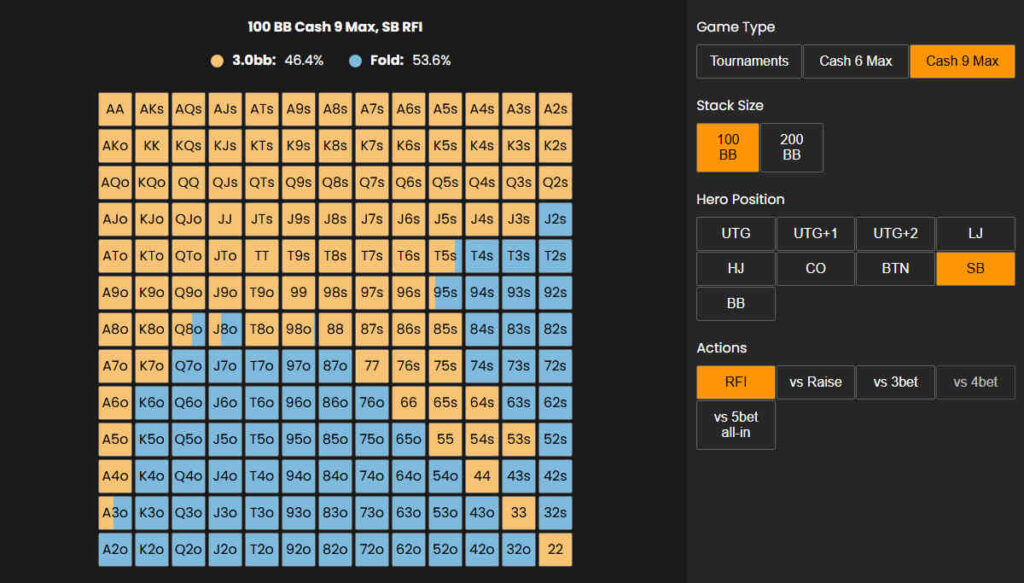
Task: Choose LJ as hero position
Action: 975,234
